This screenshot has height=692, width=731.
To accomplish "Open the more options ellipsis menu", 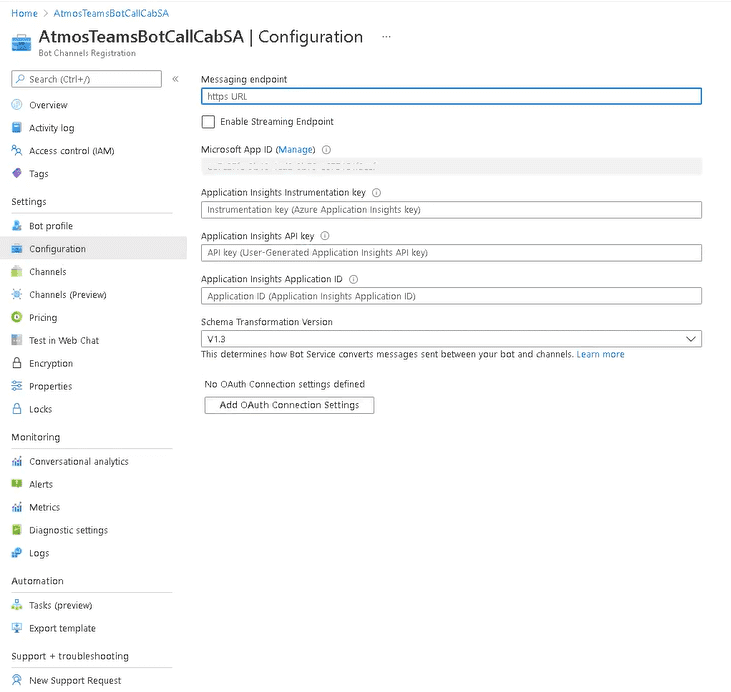I will click(386, 37).
